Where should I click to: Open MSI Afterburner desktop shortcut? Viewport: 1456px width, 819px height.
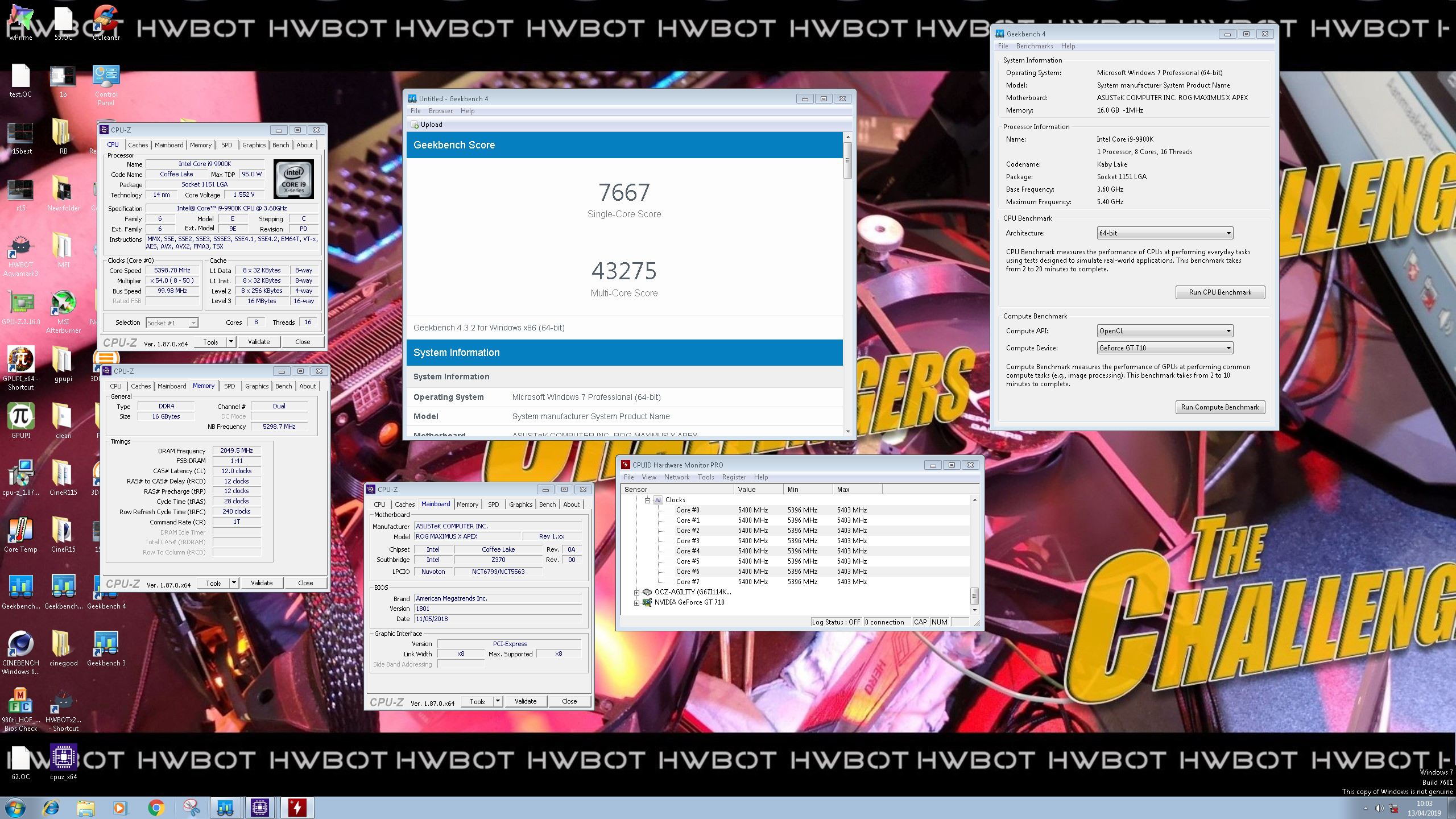(63, 312)
